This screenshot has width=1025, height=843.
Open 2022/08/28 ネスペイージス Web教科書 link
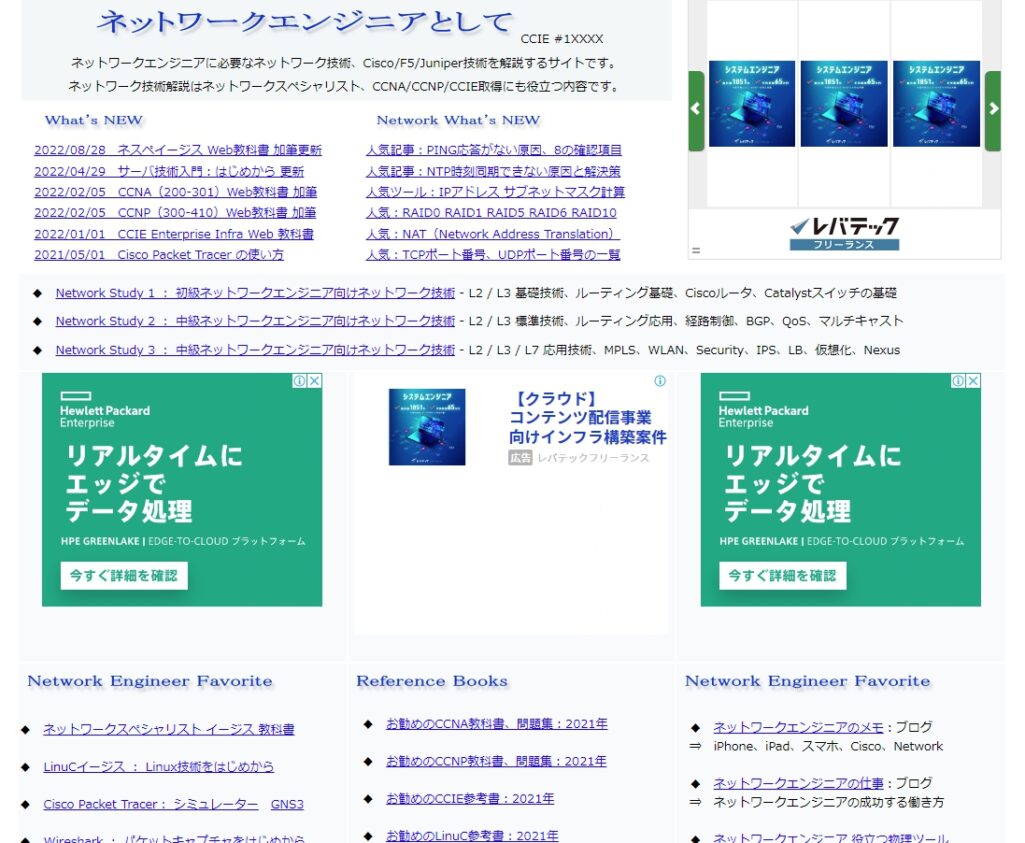[178, 150]
